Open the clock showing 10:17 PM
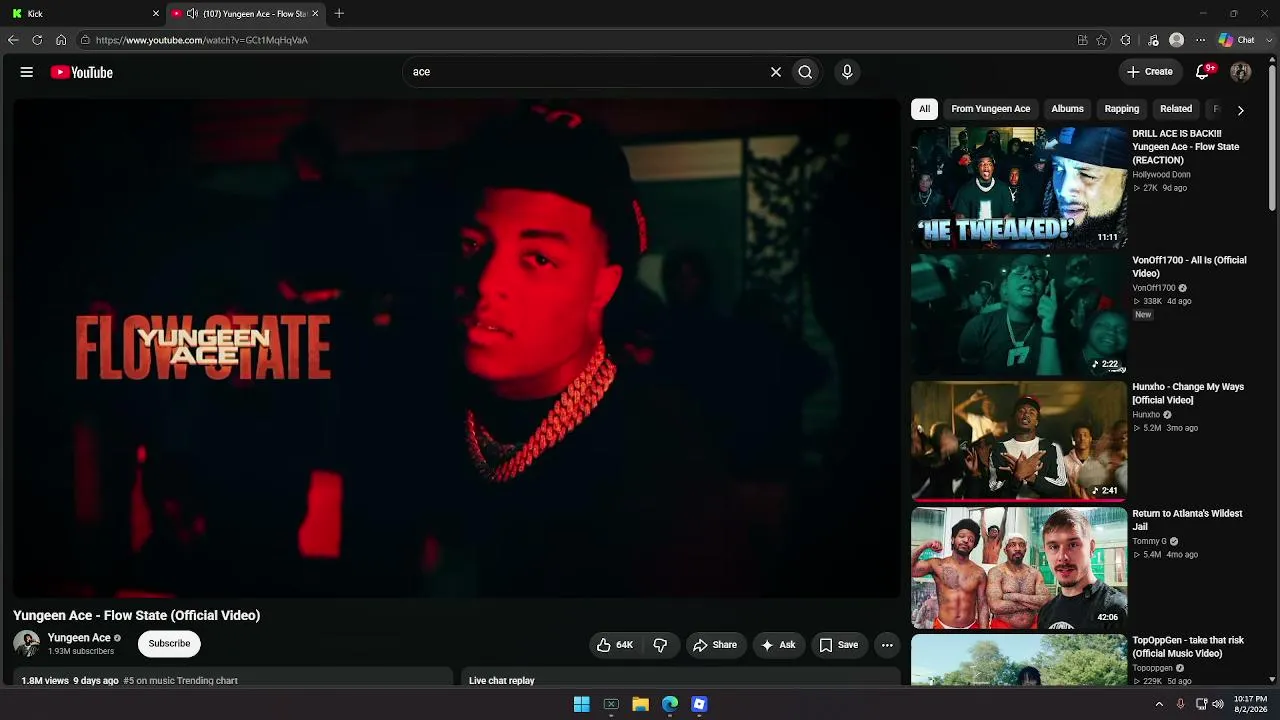The image size is (1280, 720). click(x=1250, y=704)
